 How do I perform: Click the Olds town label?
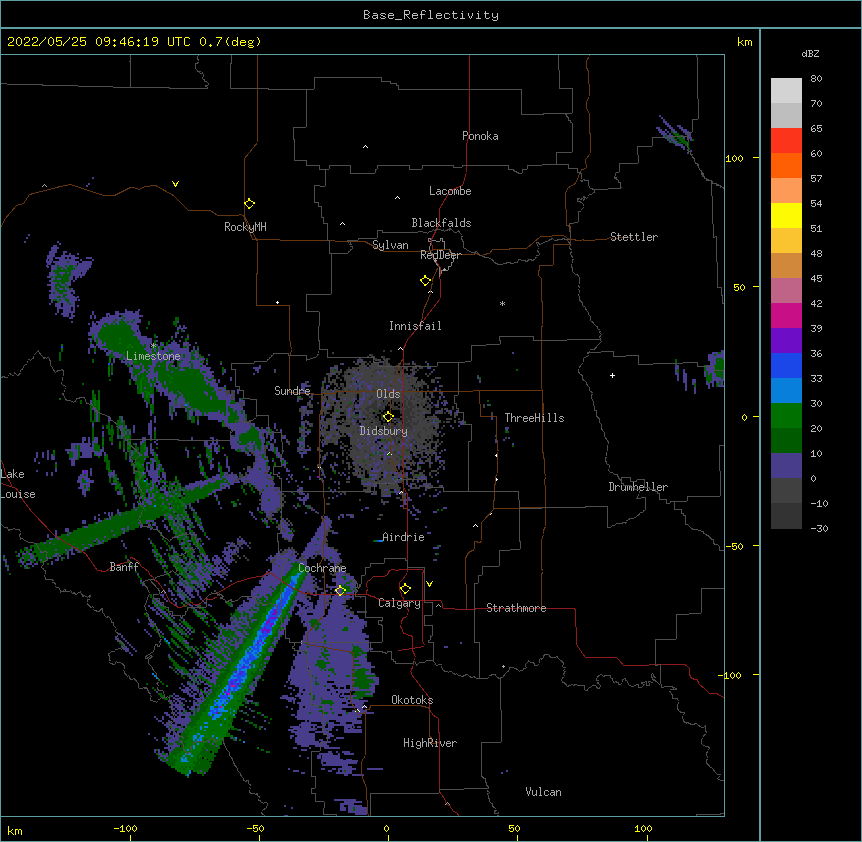388,394
